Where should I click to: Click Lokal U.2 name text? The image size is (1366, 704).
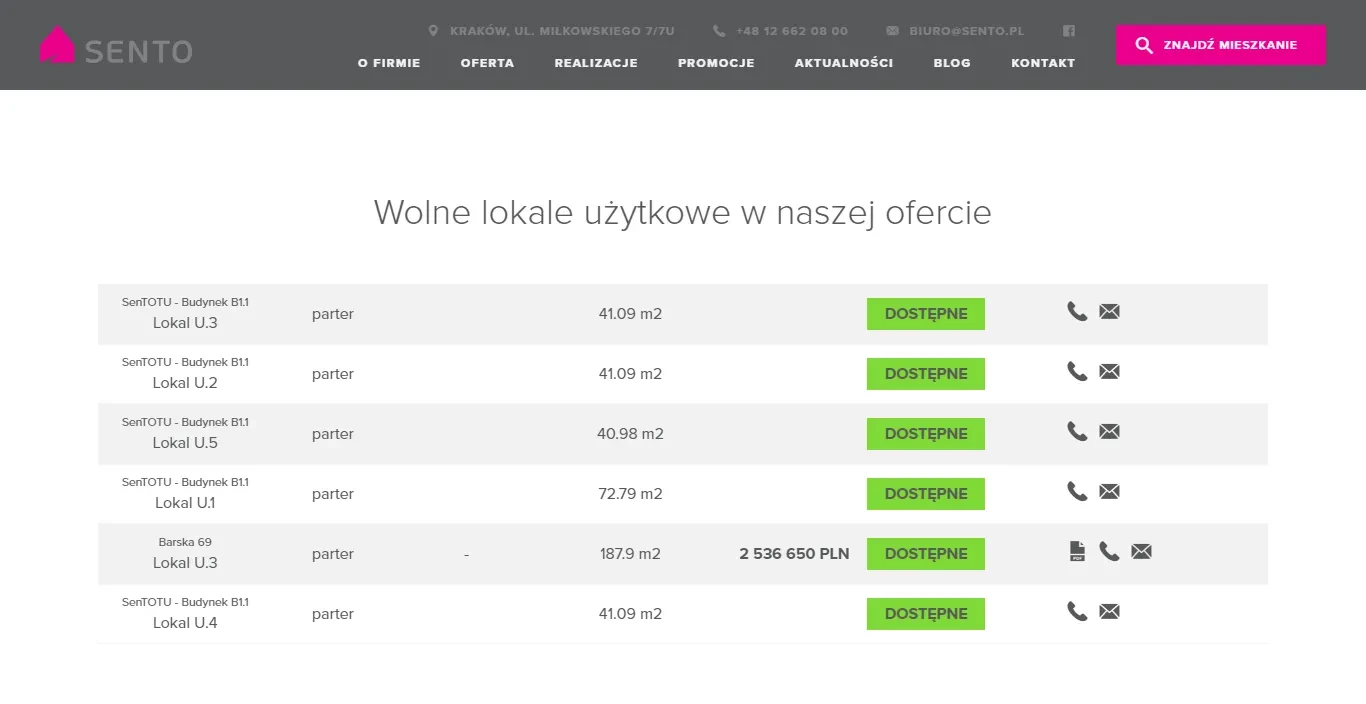[x=185, y=383]
